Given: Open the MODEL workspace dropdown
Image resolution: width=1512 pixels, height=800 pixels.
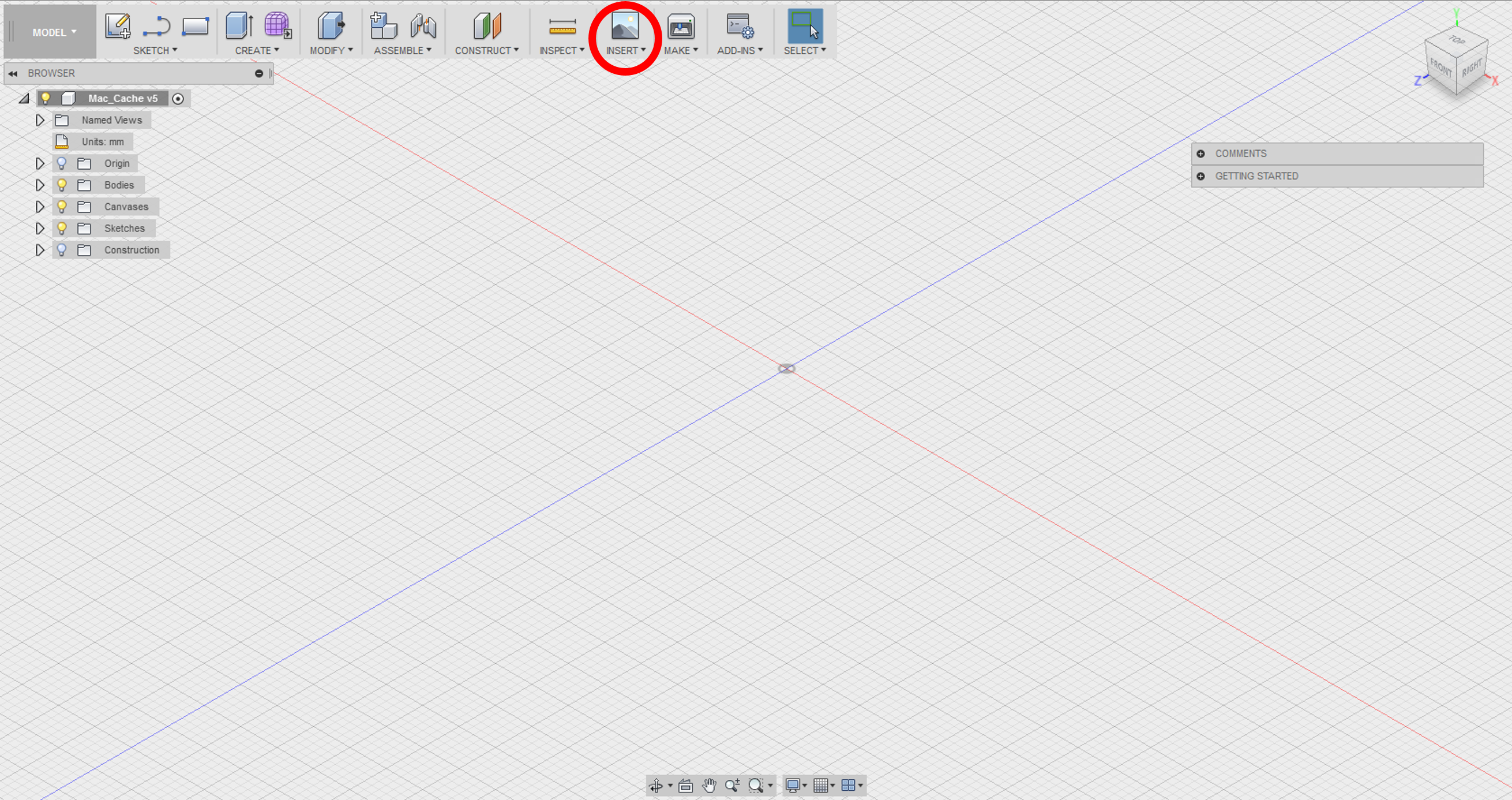Looking at the screenshot, I should [54, 32].
